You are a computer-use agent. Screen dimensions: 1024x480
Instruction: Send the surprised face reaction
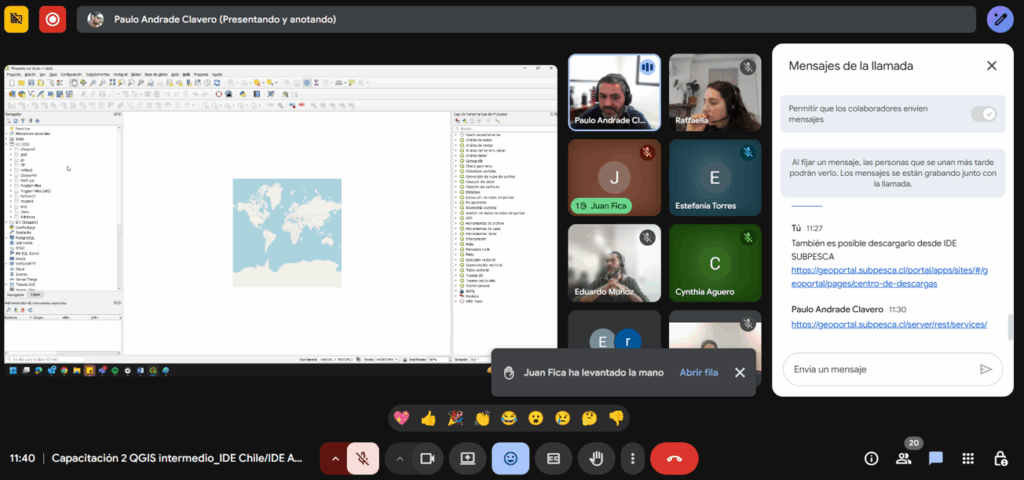coord(536,418)
